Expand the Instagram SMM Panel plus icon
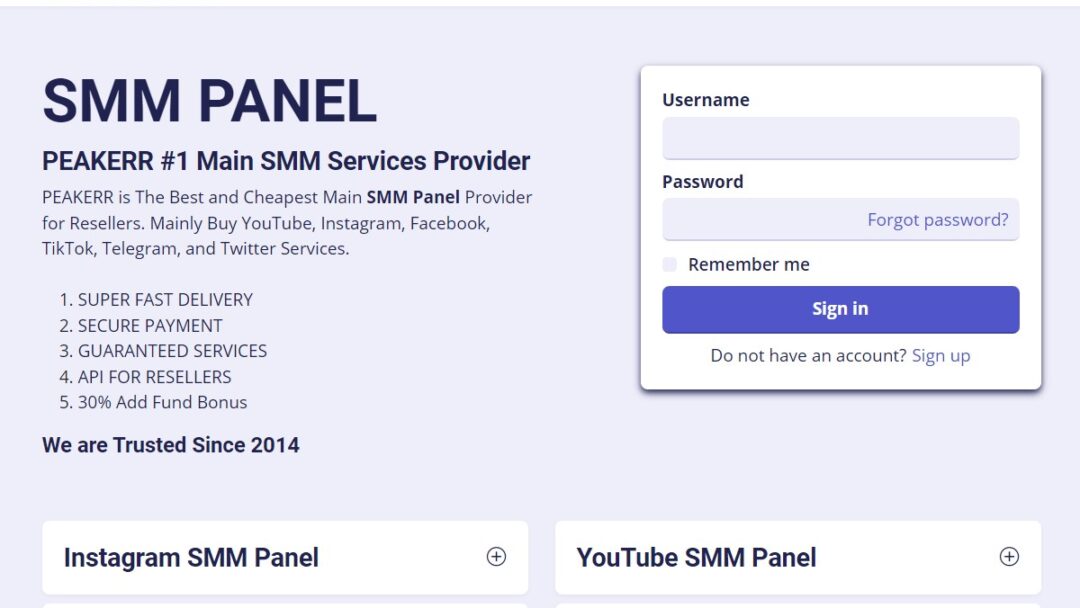Viewport: 1080px width, 608px height. point(496,557)
